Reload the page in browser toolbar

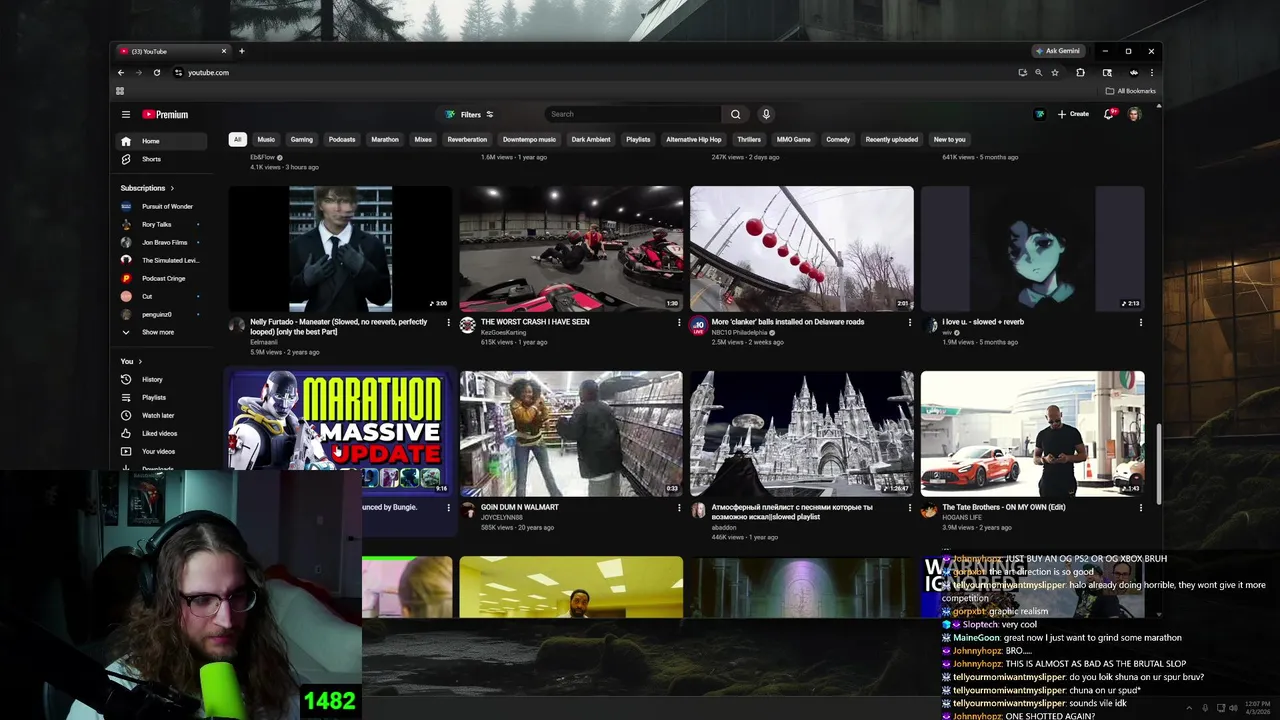pos(157,72)
